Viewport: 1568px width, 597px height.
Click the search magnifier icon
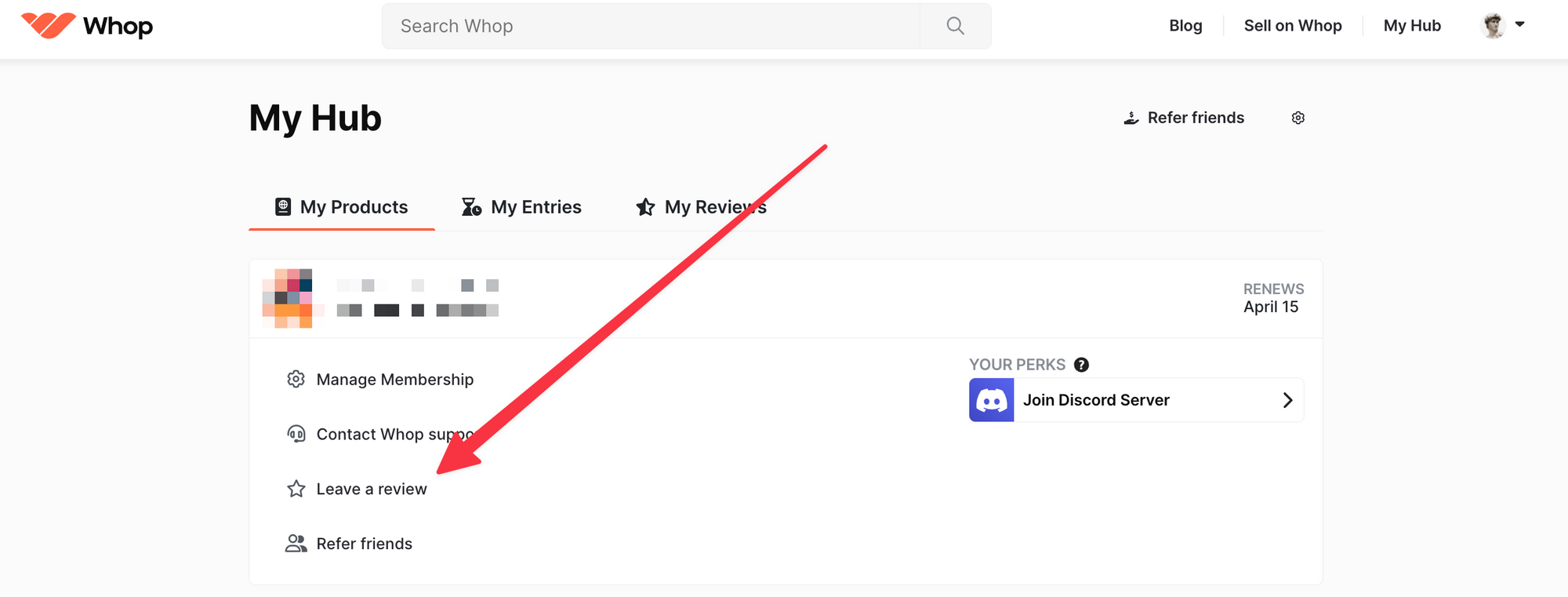point(955,26)
